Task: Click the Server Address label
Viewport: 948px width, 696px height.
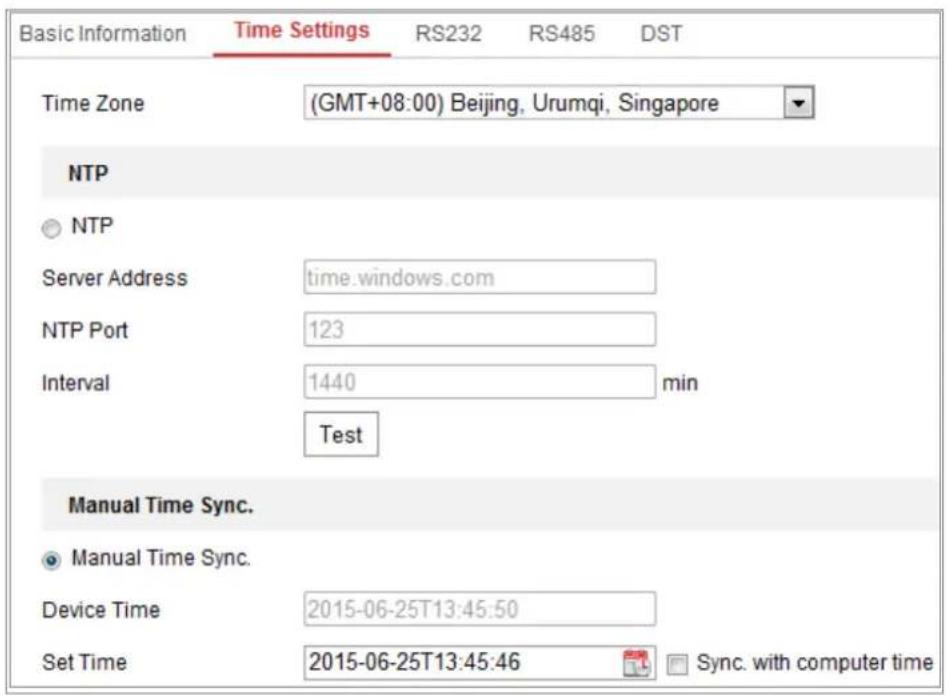Action: (x=115, y=278)
